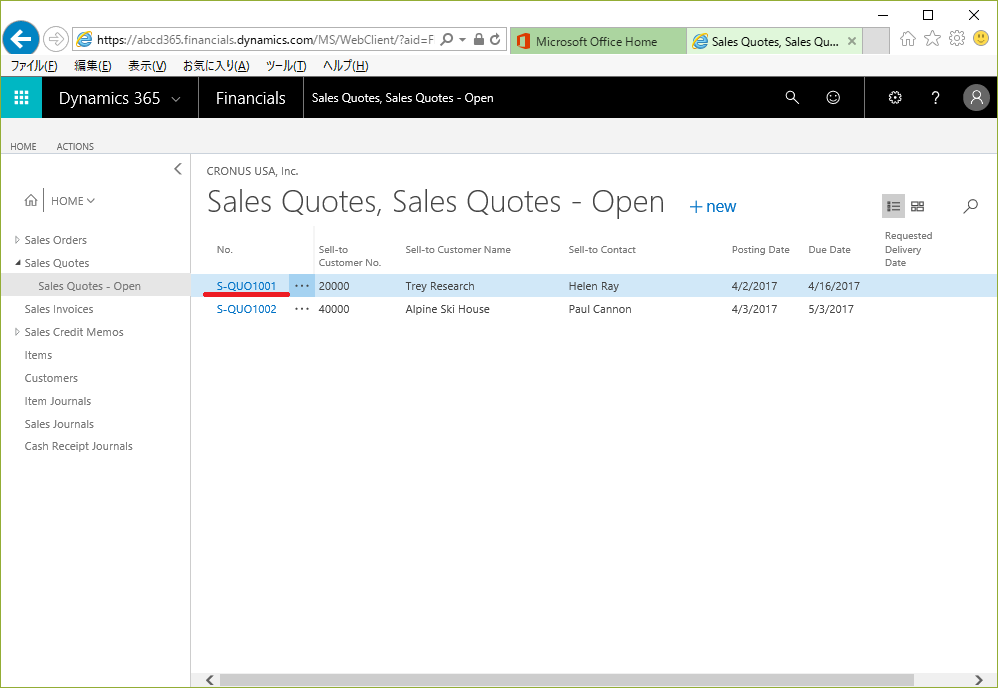Screen dimensions: 998x688
Task: Open Cash Receipt Journals in sidebar
Action: tap(78, 446)
